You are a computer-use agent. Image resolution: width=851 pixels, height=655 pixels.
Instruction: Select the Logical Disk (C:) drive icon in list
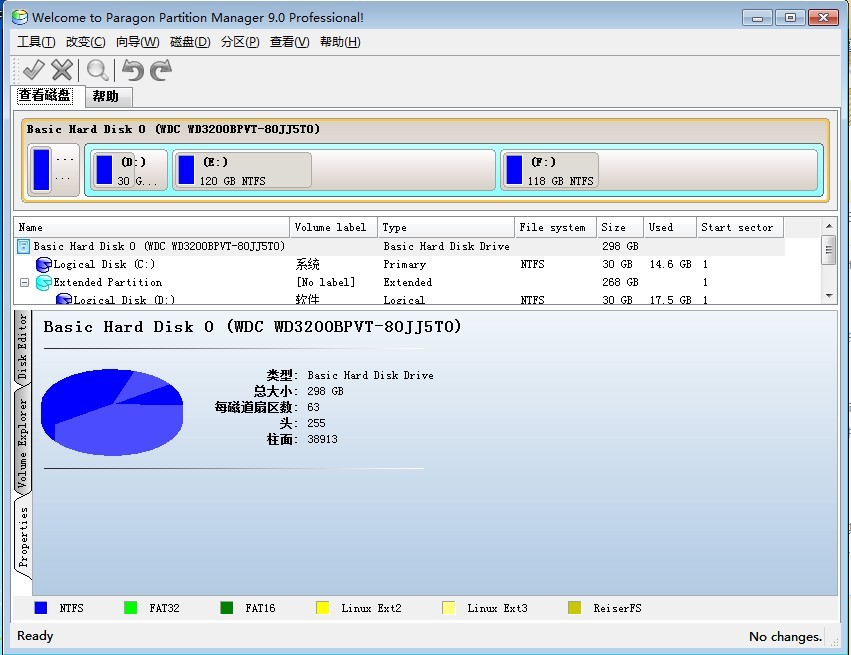(x=43, y=265)
